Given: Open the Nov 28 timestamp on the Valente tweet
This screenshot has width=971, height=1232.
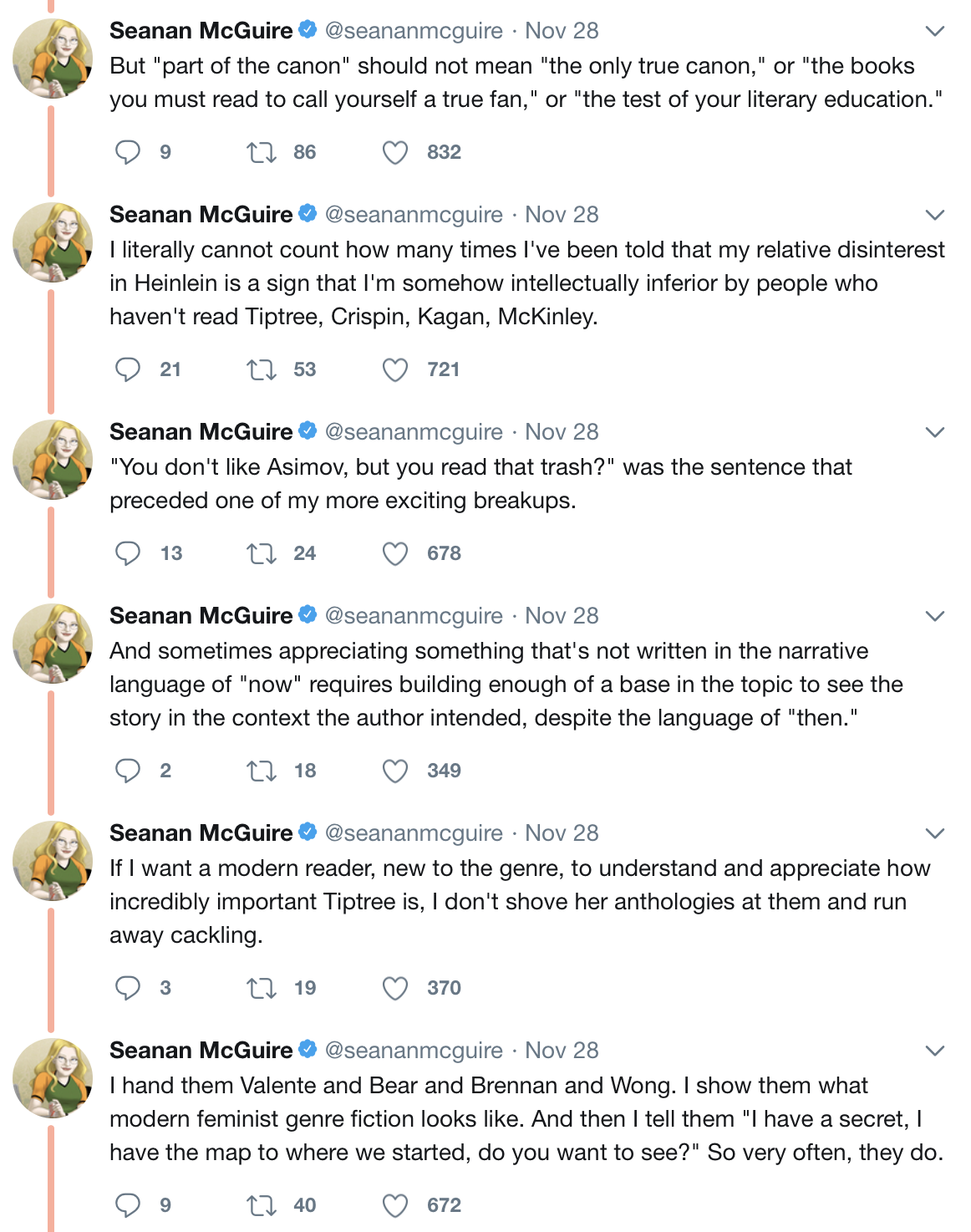Looking at the screenshot, I should [x=562, y=1051].
